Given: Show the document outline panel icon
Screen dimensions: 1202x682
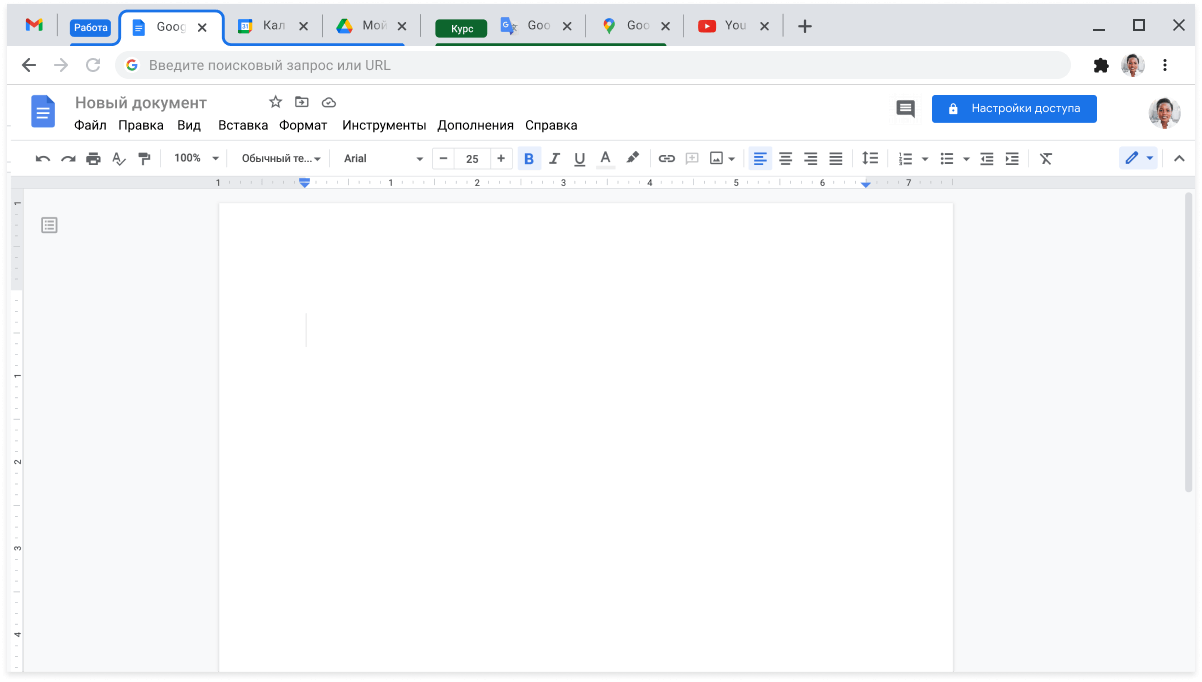Looking at the screenshot, I should pyautogui.click(x=49, y=226).
